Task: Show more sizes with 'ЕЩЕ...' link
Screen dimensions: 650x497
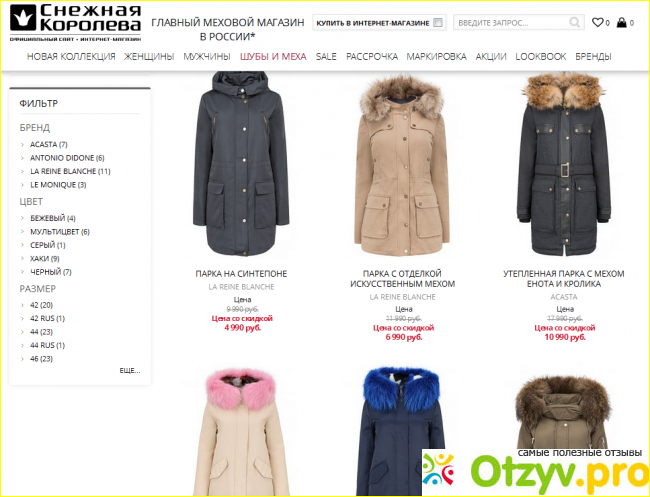Action: point(130,371)
